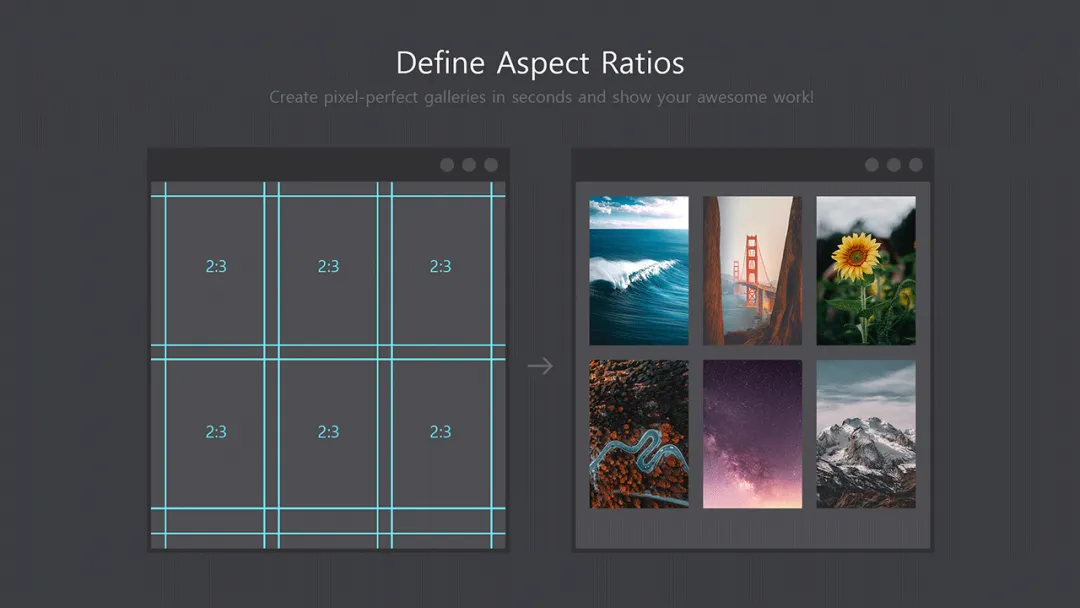The height and width of the screenshot is (608, 1080).
Task: Click the last dot on the gallery window
Action: (916, 165)
